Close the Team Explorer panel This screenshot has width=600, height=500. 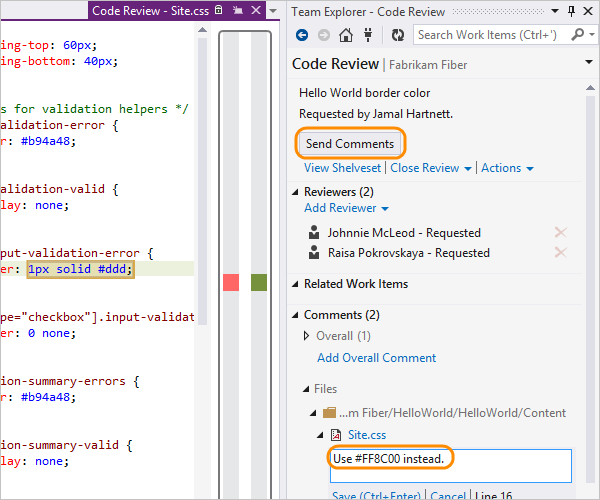pyautogui.click(x=588, y=11)
